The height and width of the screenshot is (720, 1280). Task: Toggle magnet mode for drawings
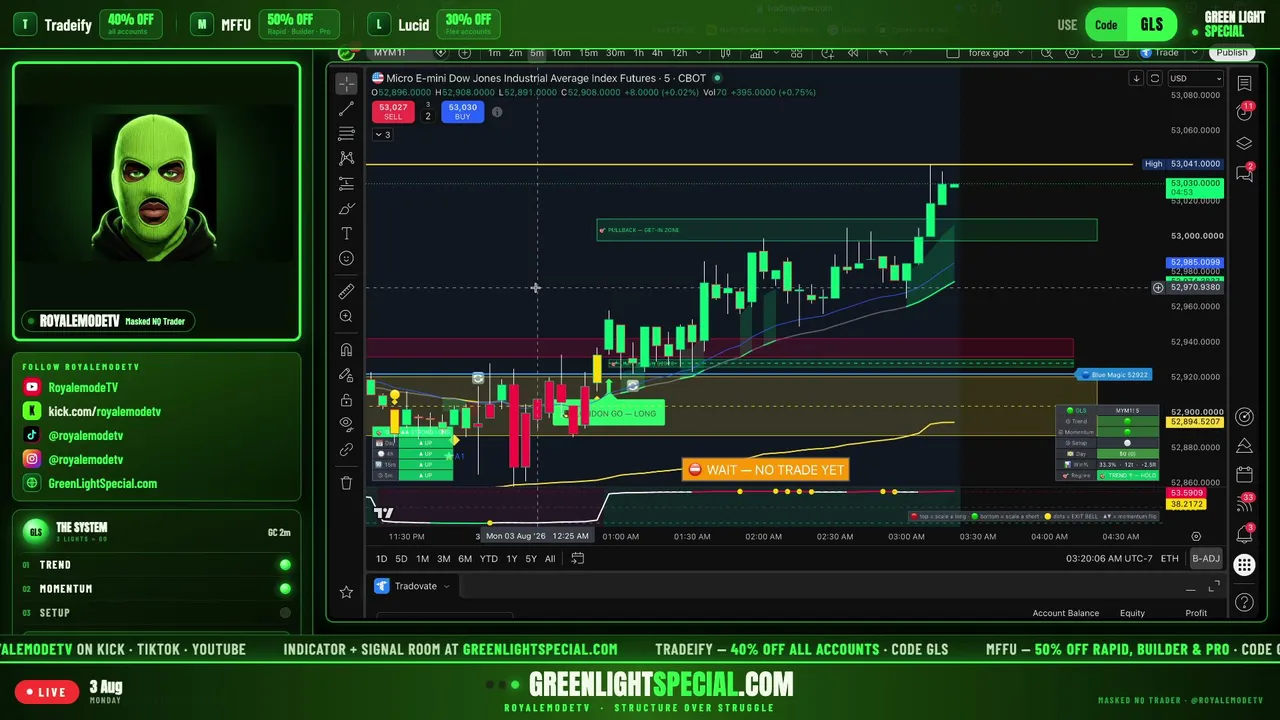coord(347,350)
